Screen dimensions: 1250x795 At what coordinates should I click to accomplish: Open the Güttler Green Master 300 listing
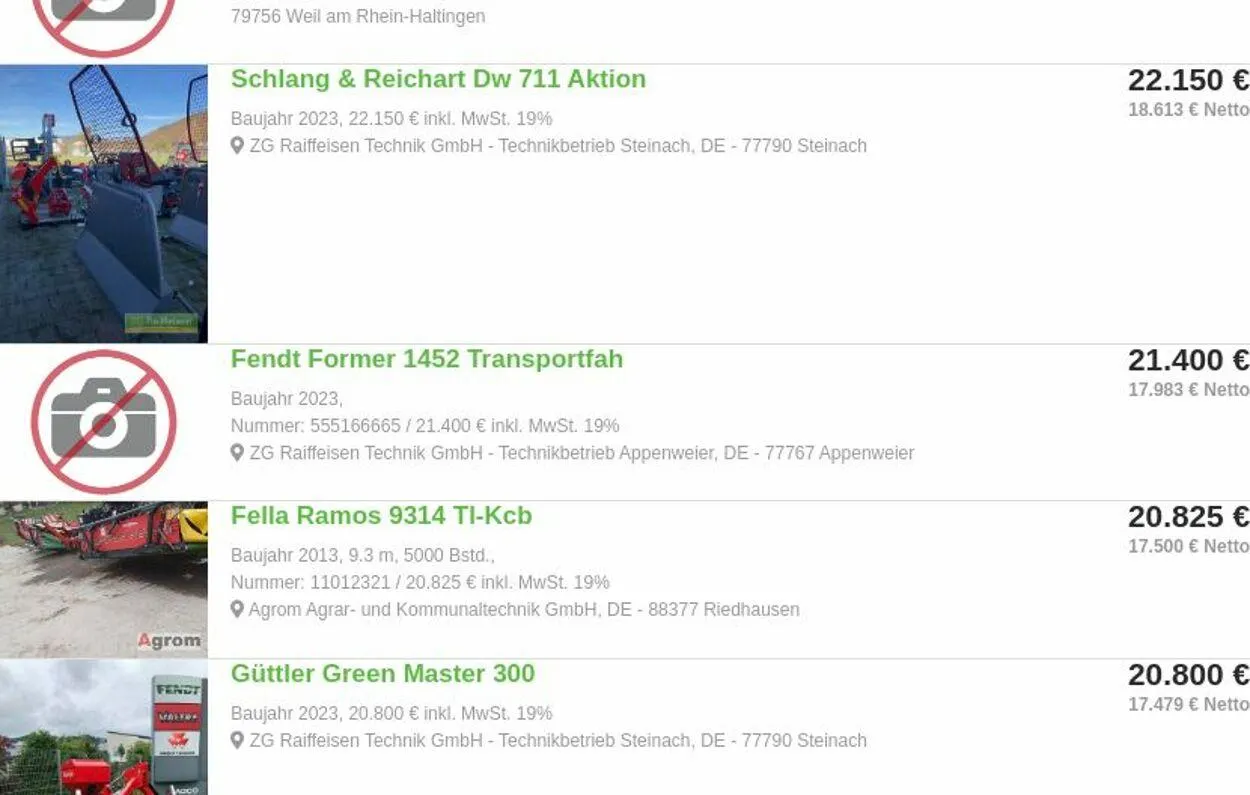pyautogui.click(x=382, y=674)
